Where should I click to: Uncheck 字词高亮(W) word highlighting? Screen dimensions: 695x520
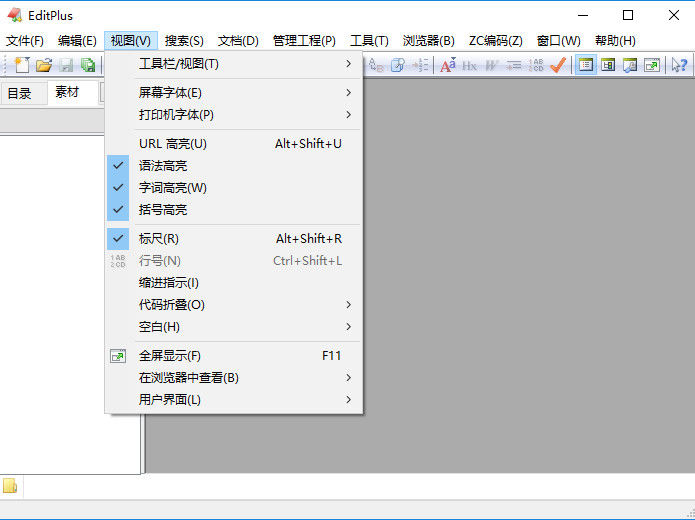click(x=118, y=188)
